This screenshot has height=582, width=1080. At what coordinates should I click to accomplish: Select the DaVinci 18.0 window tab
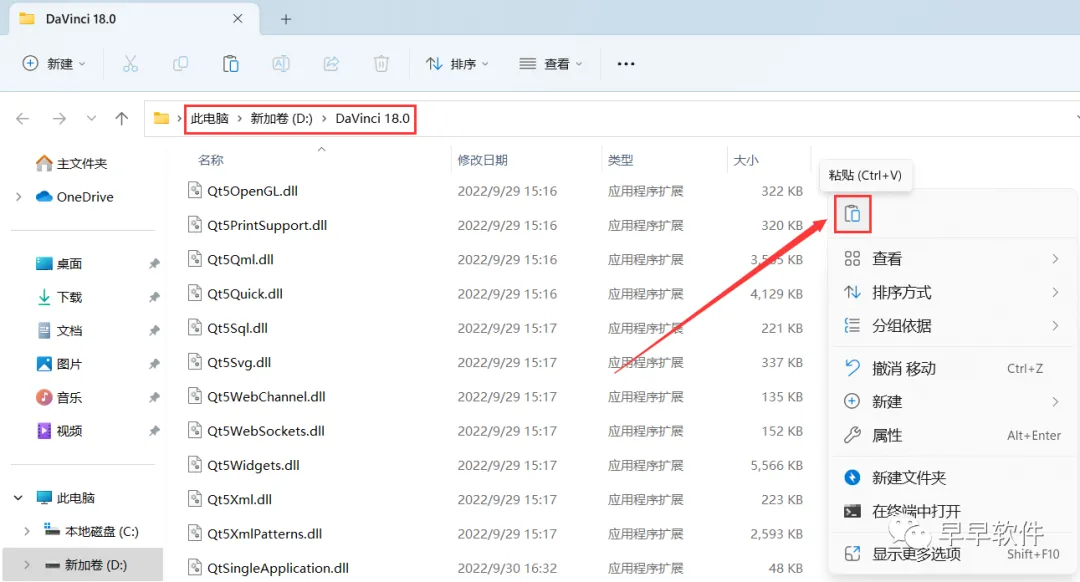click(134, 19)
